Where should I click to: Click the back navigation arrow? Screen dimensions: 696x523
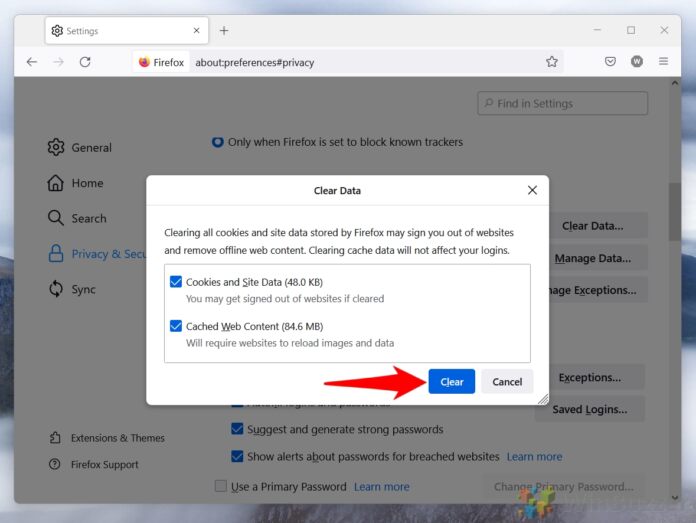click(32, 62)
